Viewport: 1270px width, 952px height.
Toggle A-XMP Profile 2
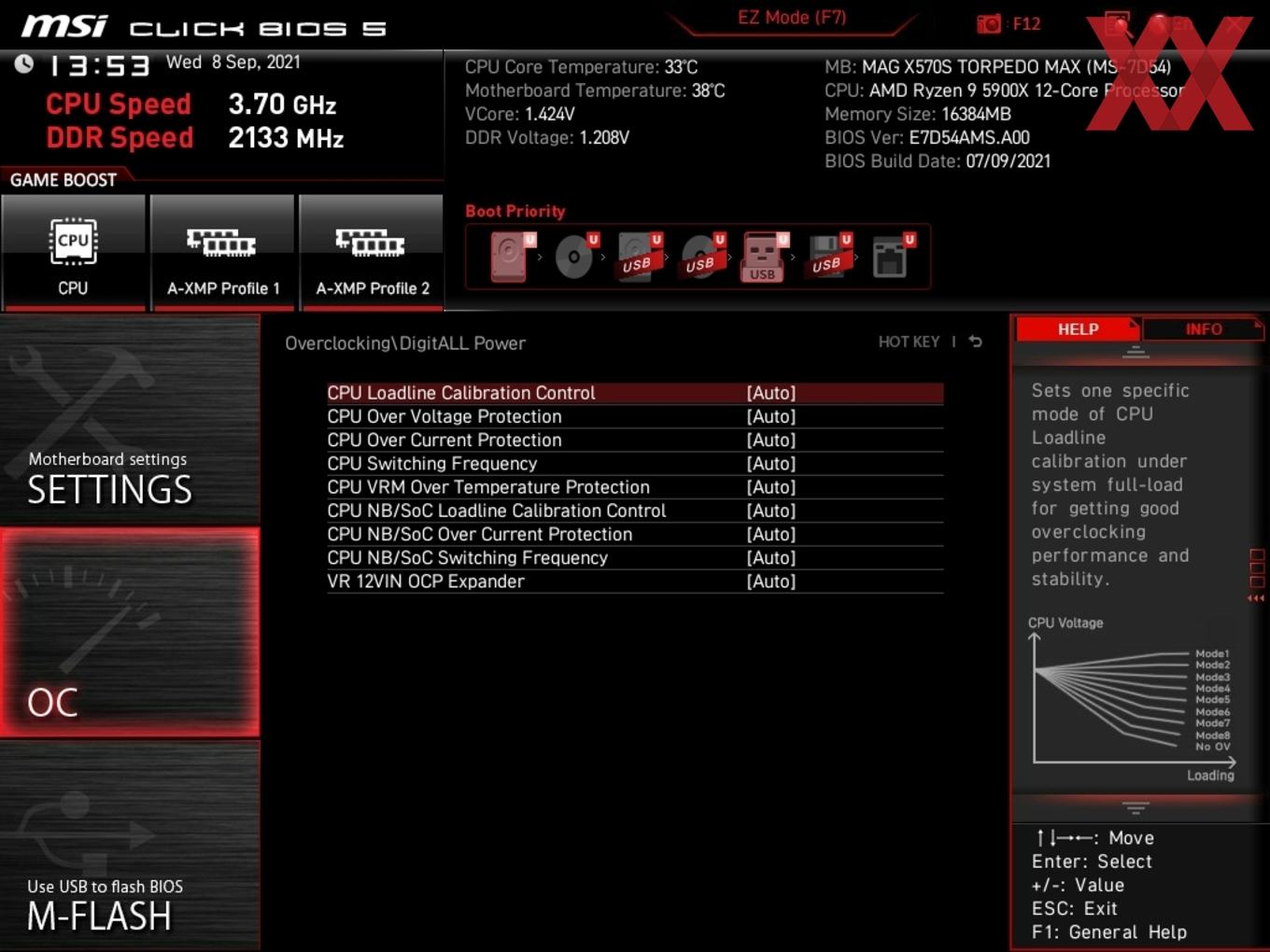[x=372, y=252]
